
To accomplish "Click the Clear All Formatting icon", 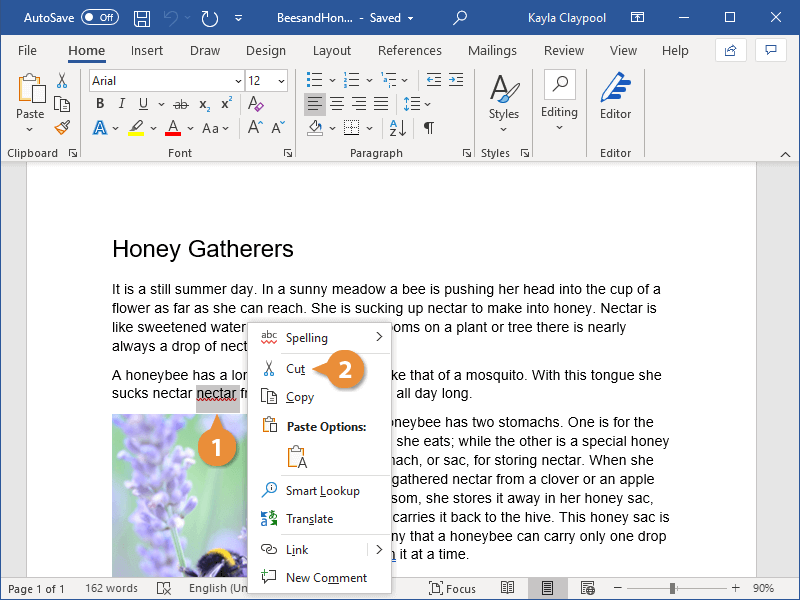I will [255, 104].
